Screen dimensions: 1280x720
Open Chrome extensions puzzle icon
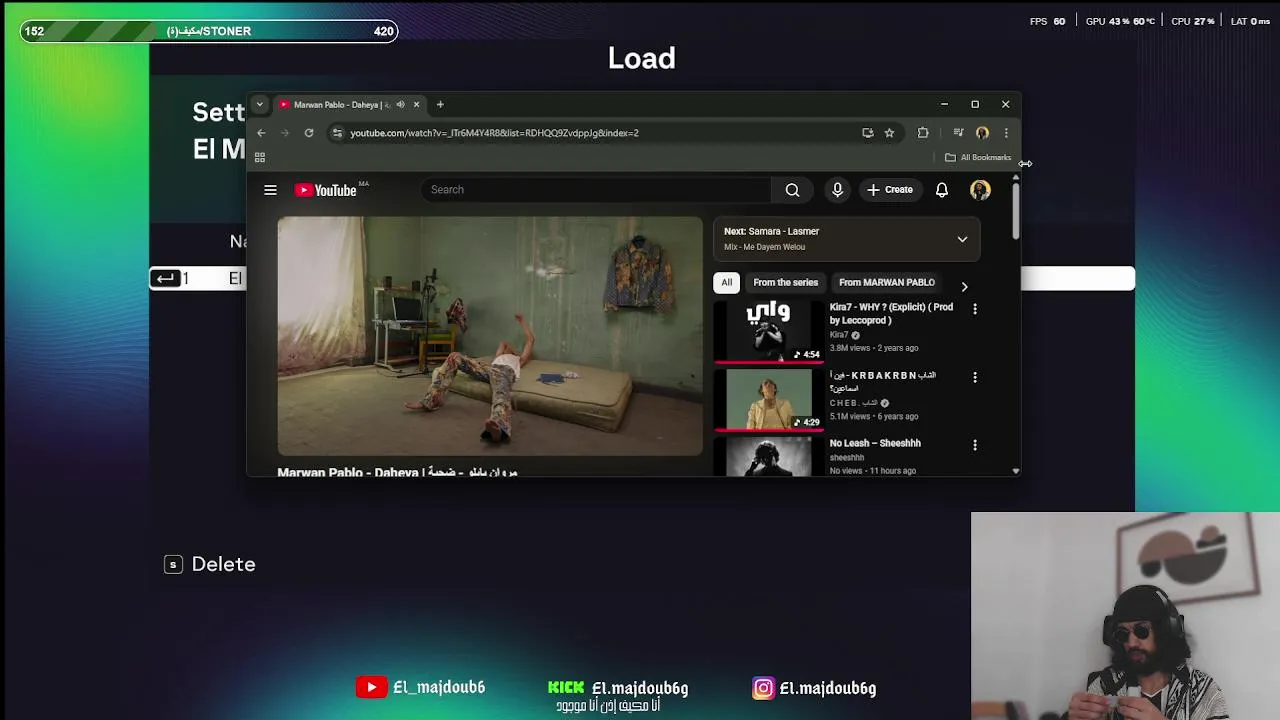[x=923, y=133]
